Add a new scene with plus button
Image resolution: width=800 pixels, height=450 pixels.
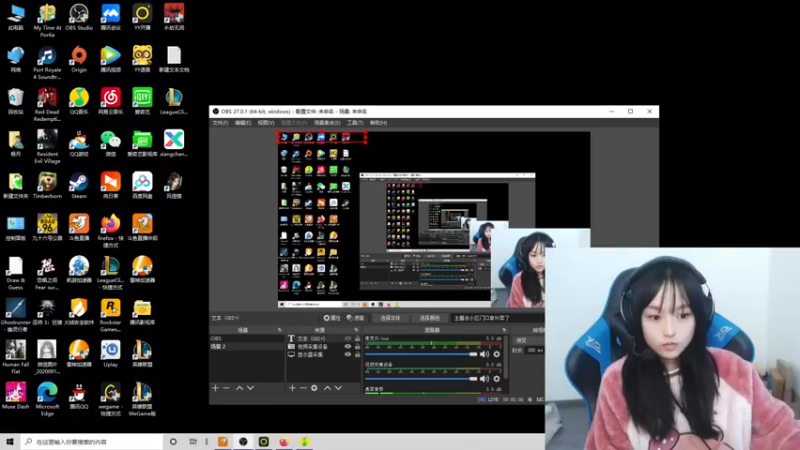[215, 388]
